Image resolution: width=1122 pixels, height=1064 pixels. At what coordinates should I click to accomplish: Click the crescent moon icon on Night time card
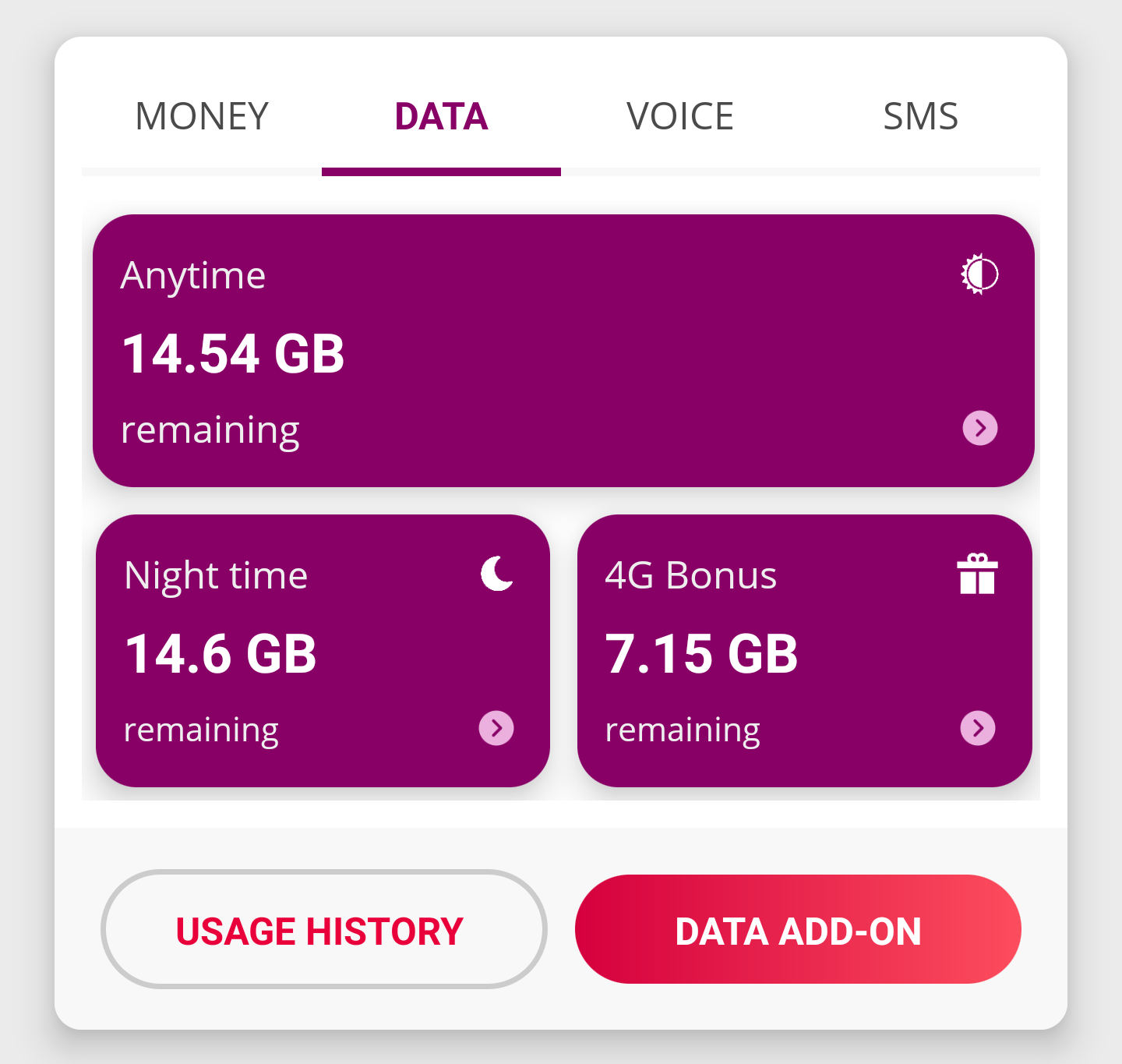click(497, 574)
